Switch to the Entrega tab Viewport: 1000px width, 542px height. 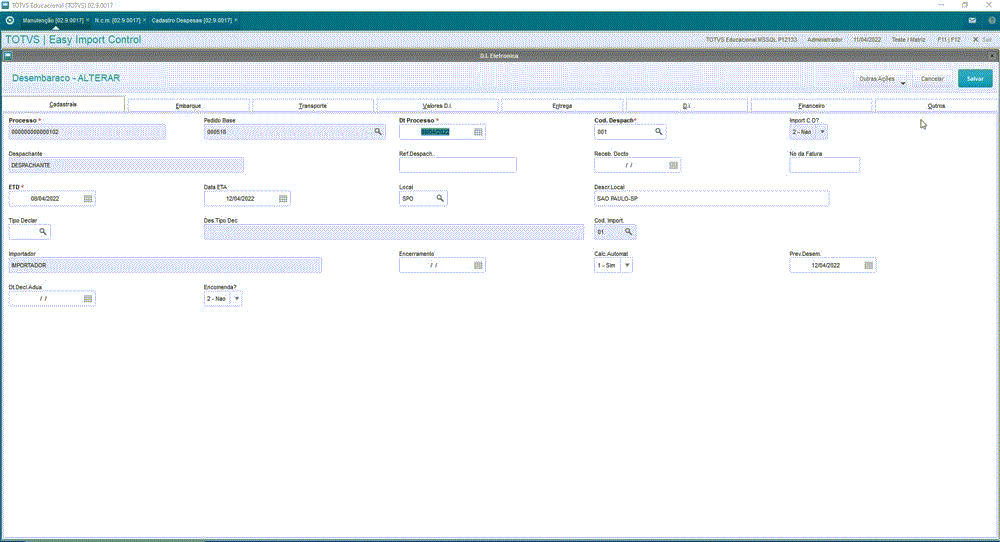(562, 106)
